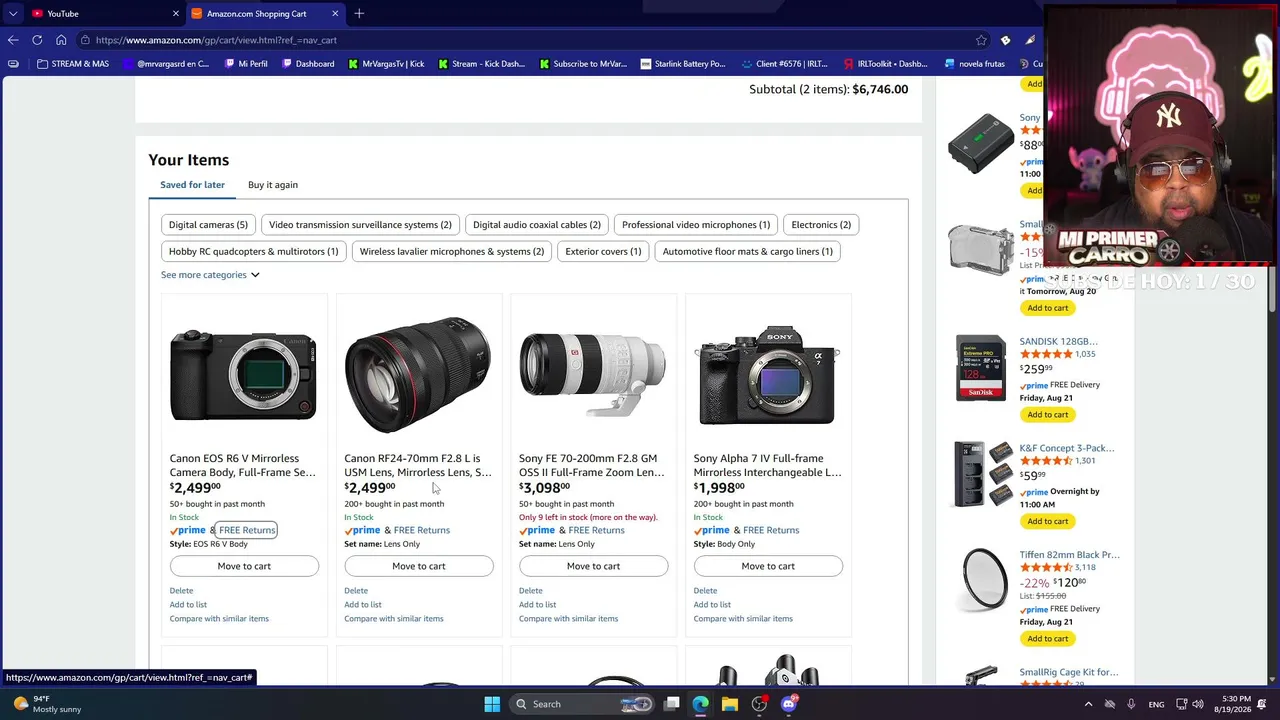Go to the browser home page
1280x720 pixels.
pos(61,40)
